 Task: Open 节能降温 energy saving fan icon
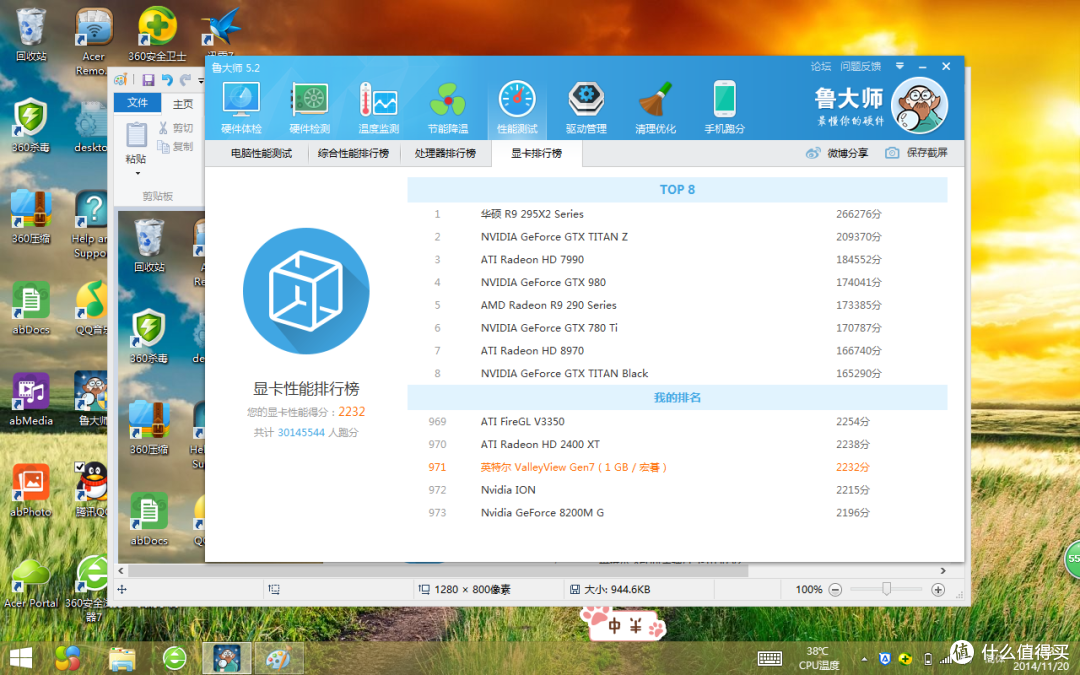pos(448,107)
